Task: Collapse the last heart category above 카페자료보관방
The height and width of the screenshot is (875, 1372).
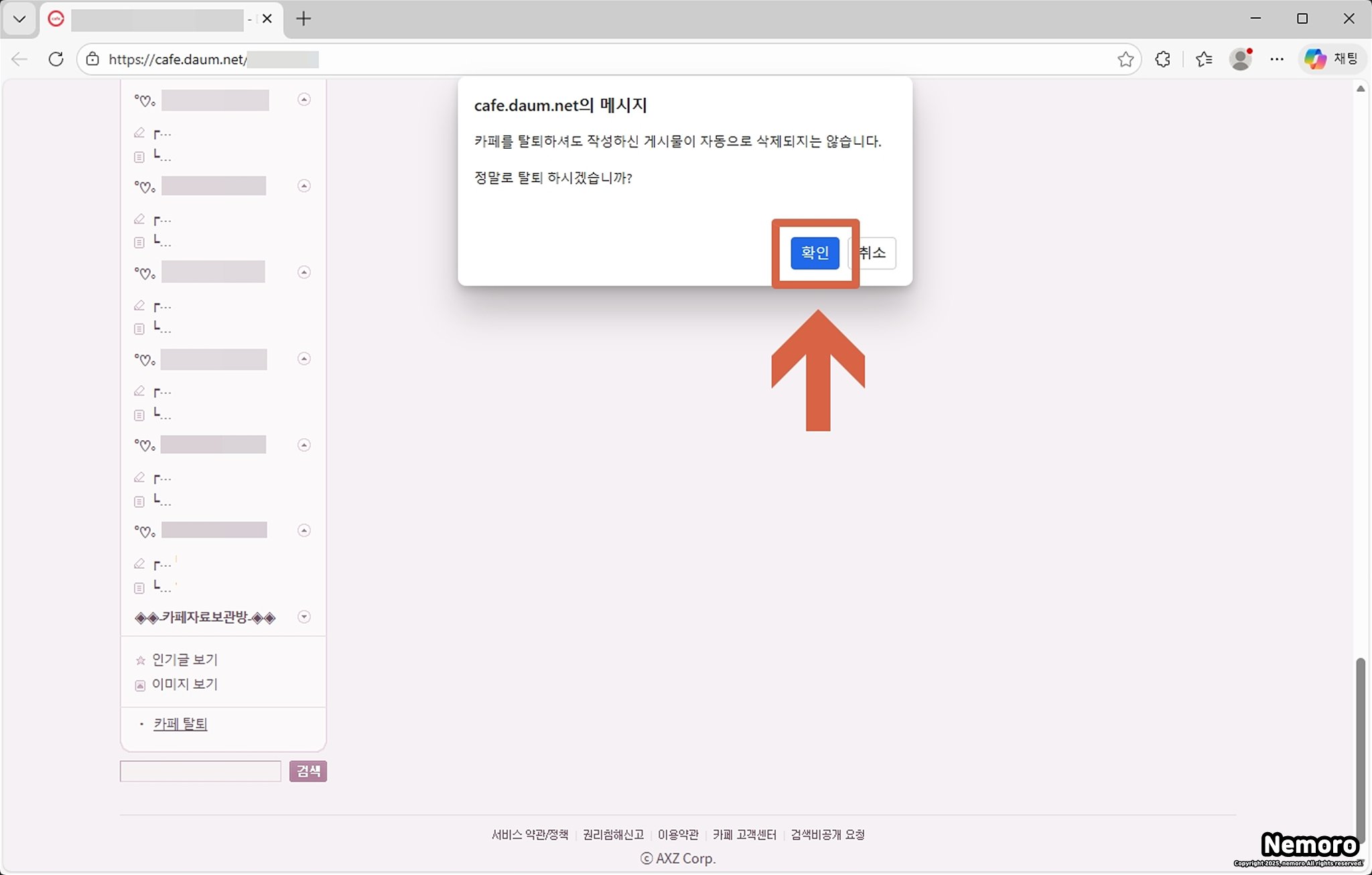Action: (304, 531)
